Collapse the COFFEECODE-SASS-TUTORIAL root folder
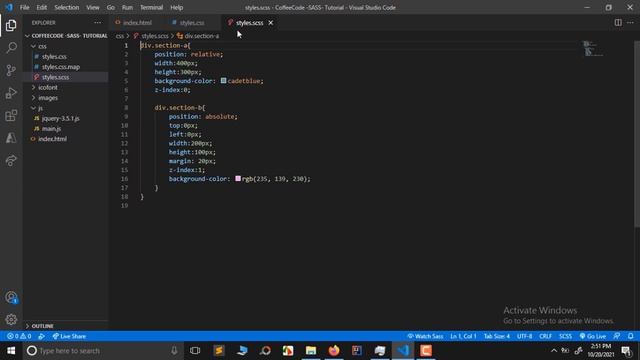This screenshot has height=360, width=640. (x=66, y=36)
